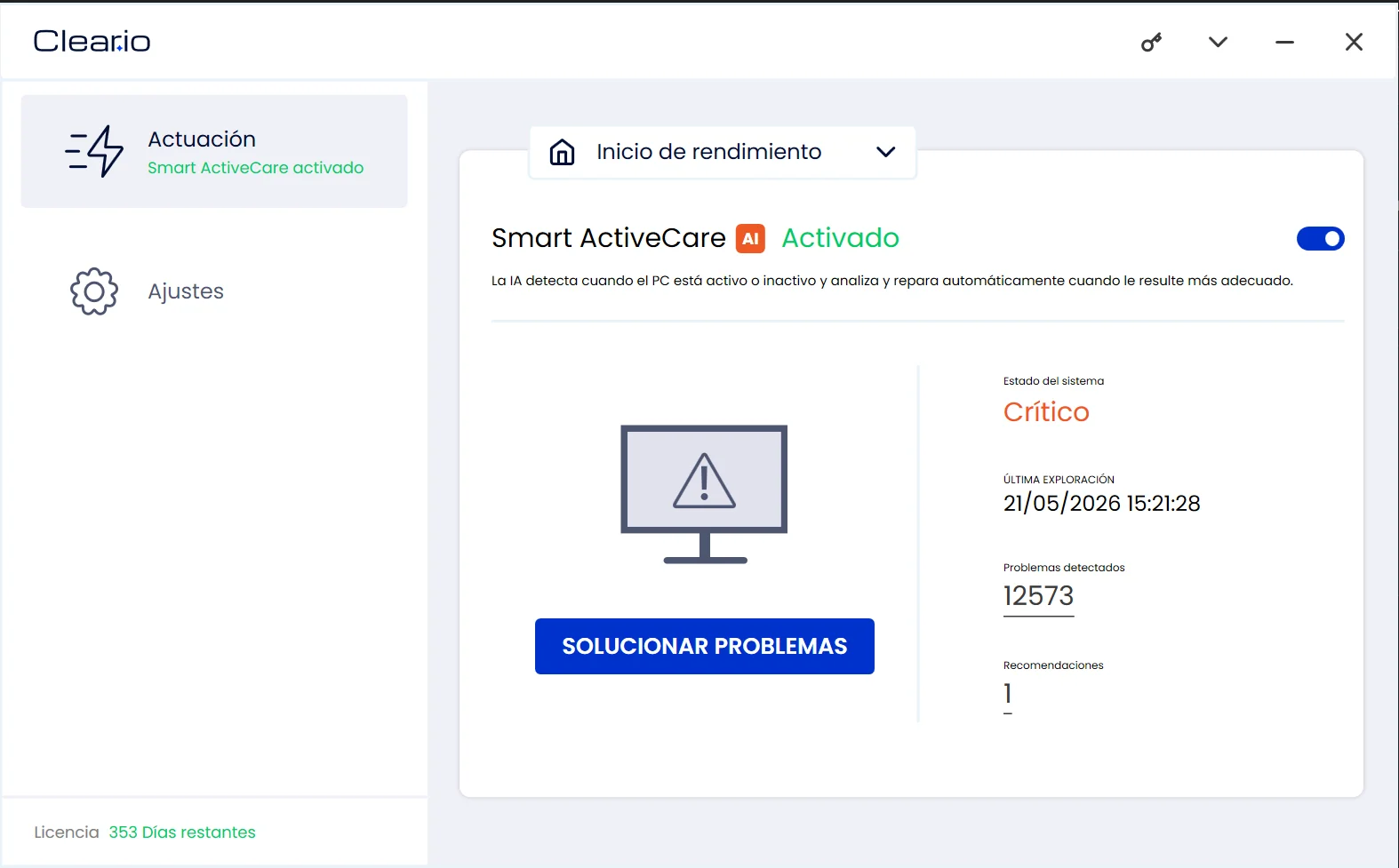Click the license key icon

1151,42
